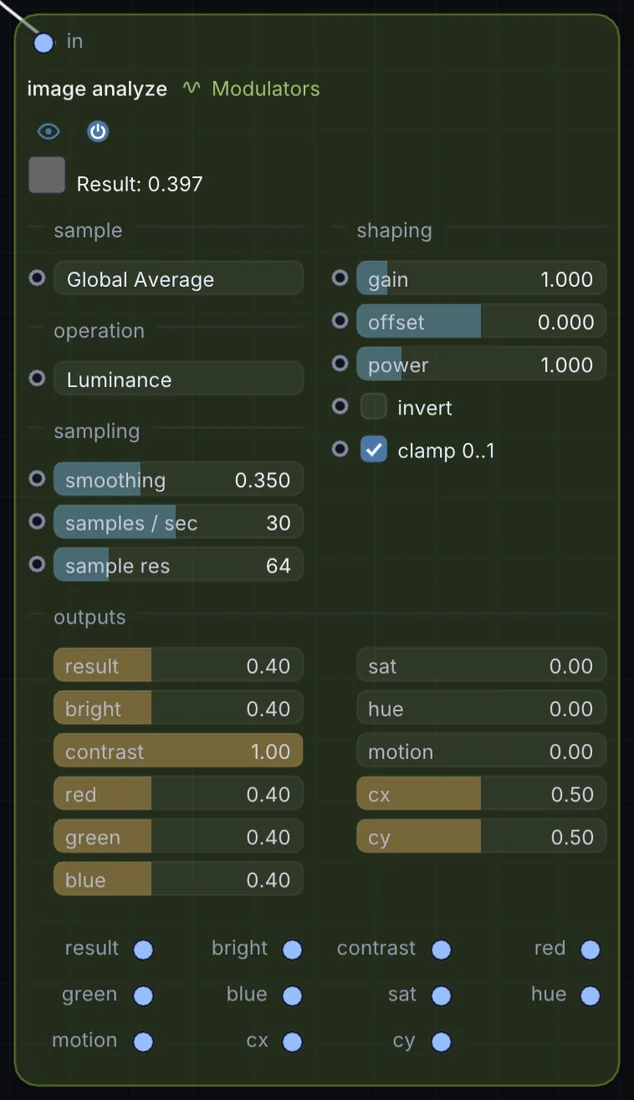Click the bright output port
Viewport: 634px width, 1100px height.
point(292,949)
